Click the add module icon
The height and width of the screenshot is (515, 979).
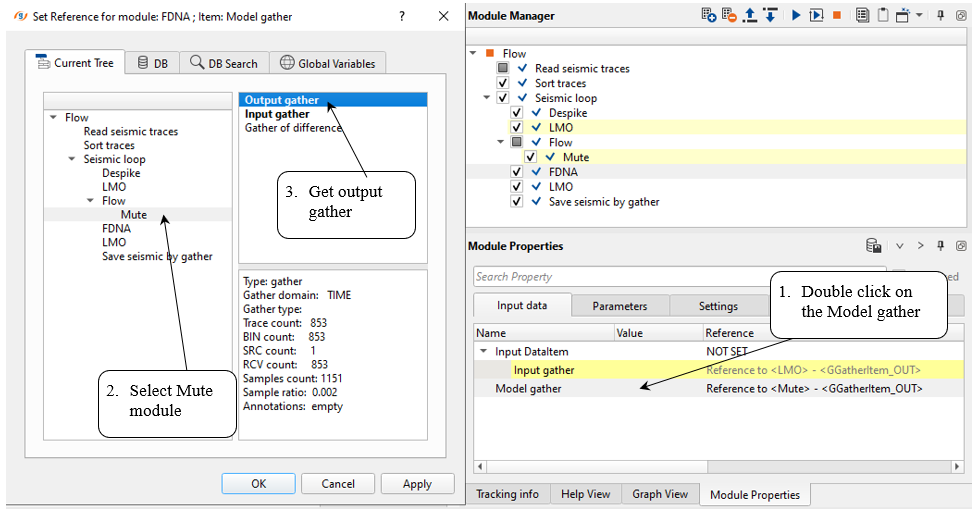click(x=708, y=15)
